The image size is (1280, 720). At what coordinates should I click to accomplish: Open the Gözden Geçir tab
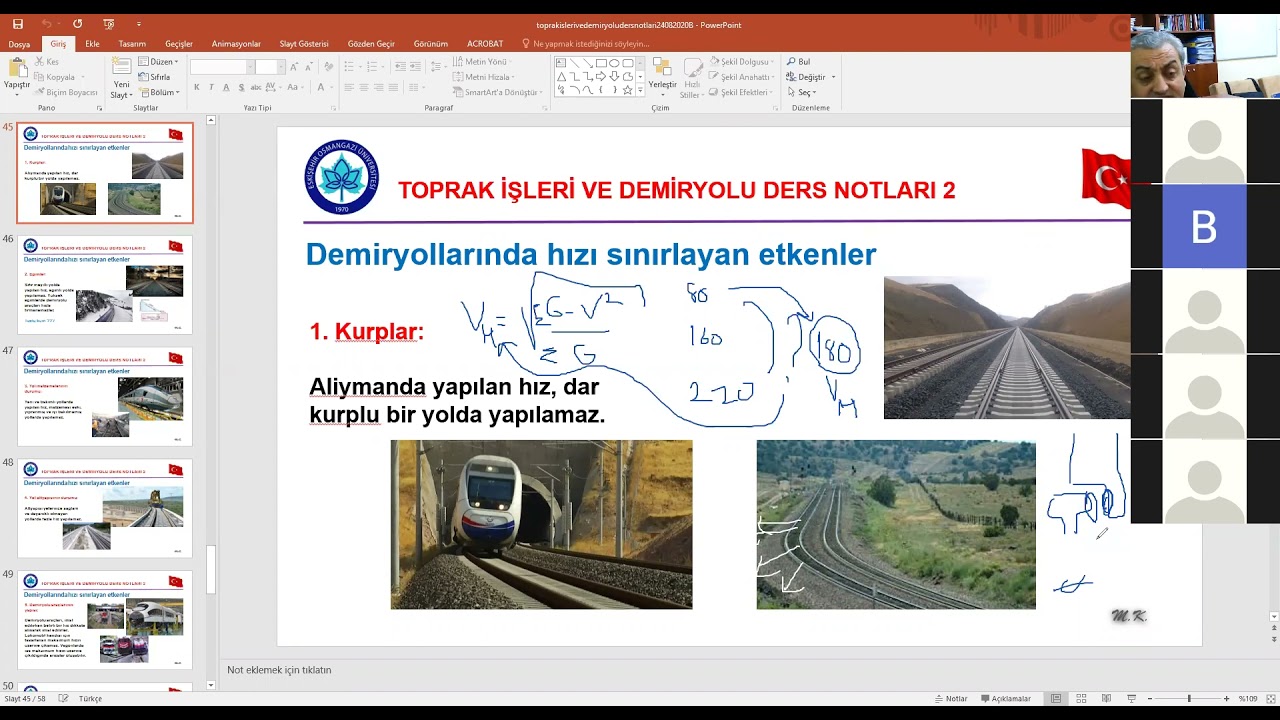(x=371, y=44)
